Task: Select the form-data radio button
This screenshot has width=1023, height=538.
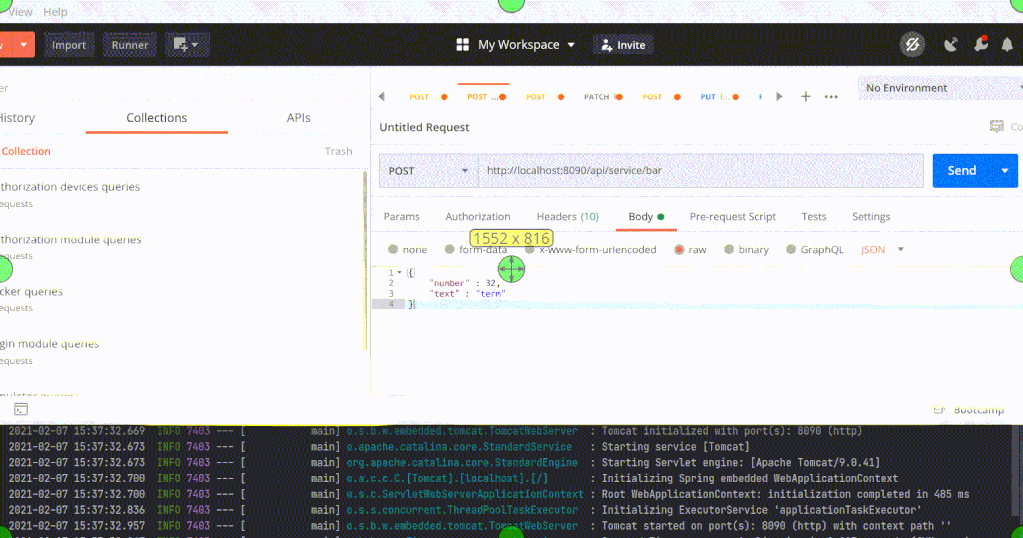Action: (450, 249)
